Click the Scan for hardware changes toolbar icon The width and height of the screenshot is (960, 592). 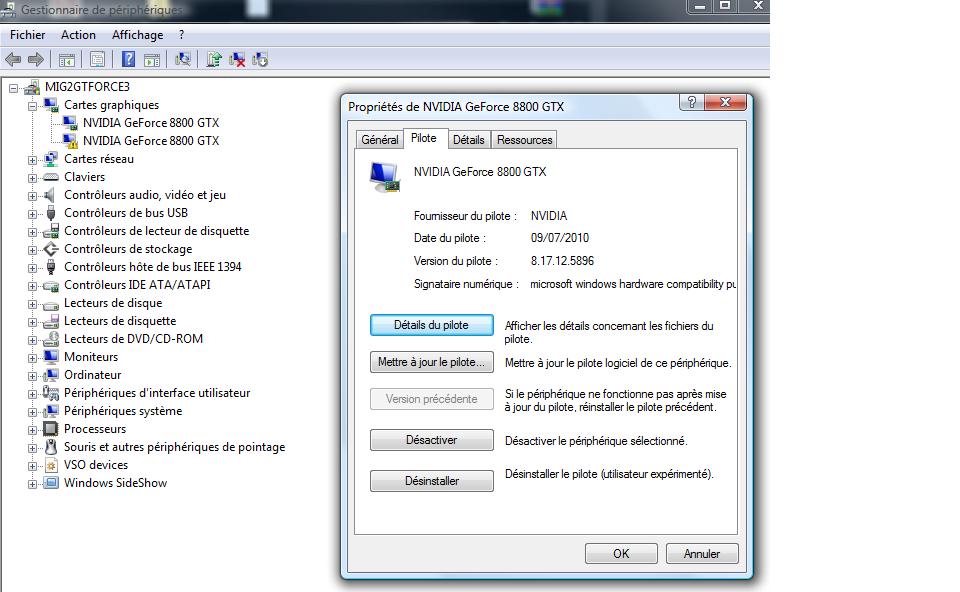tap(182, 60)
